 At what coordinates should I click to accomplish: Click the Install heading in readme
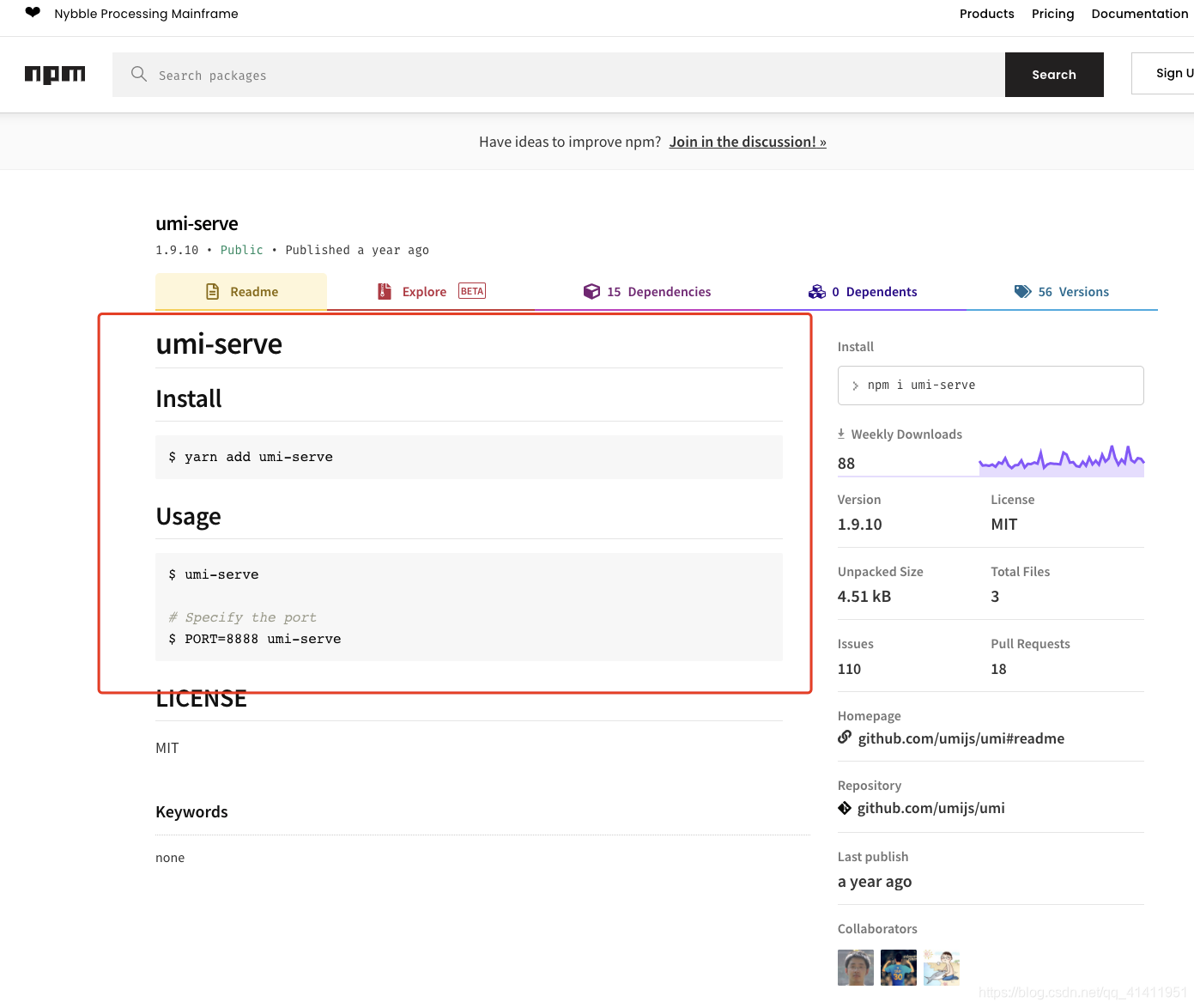[x=189, y=398]
